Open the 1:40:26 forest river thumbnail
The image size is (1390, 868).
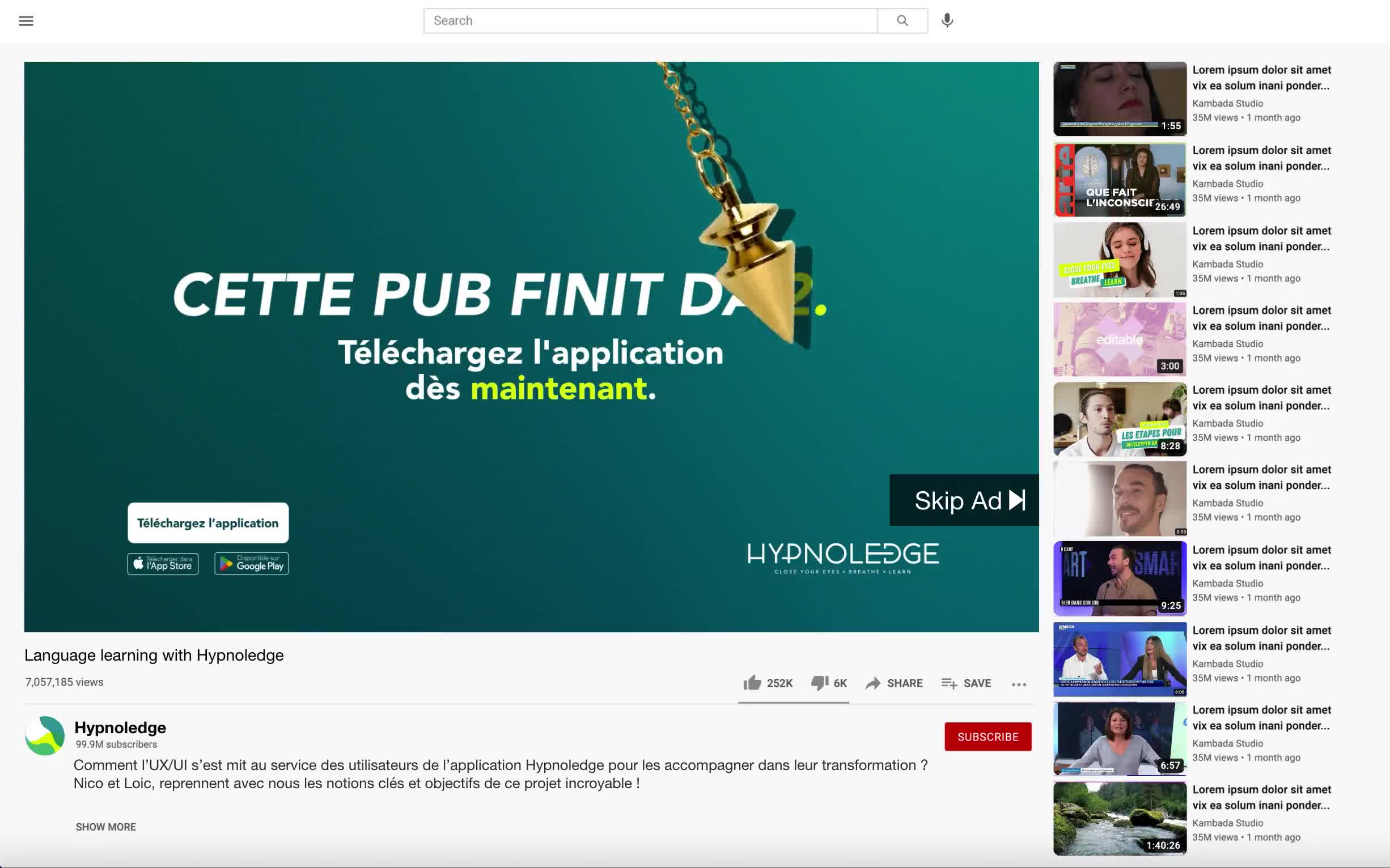[1120, 819]
